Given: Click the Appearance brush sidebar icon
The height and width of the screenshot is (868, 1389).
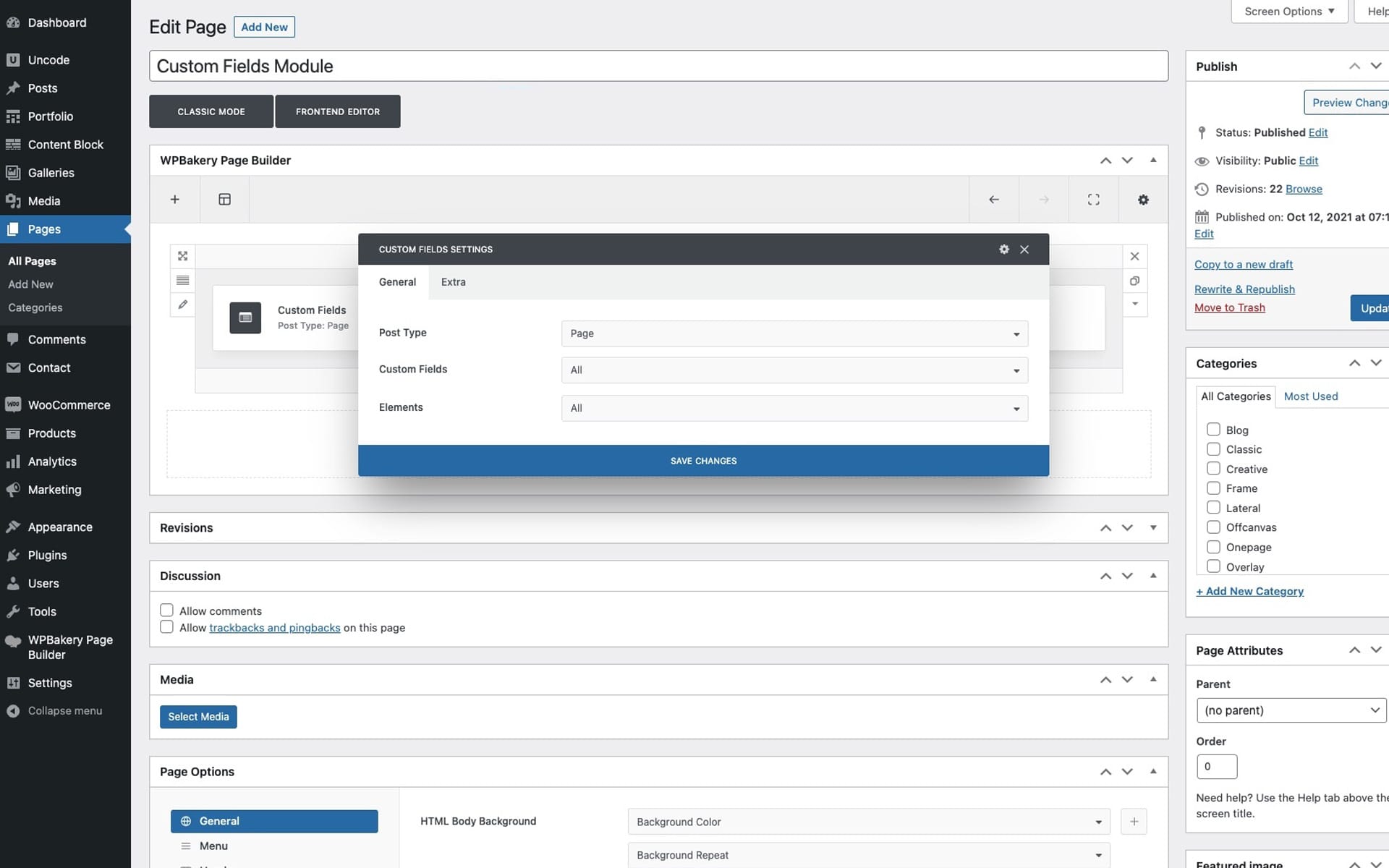Looking at the screenshot, I should 13,527.
